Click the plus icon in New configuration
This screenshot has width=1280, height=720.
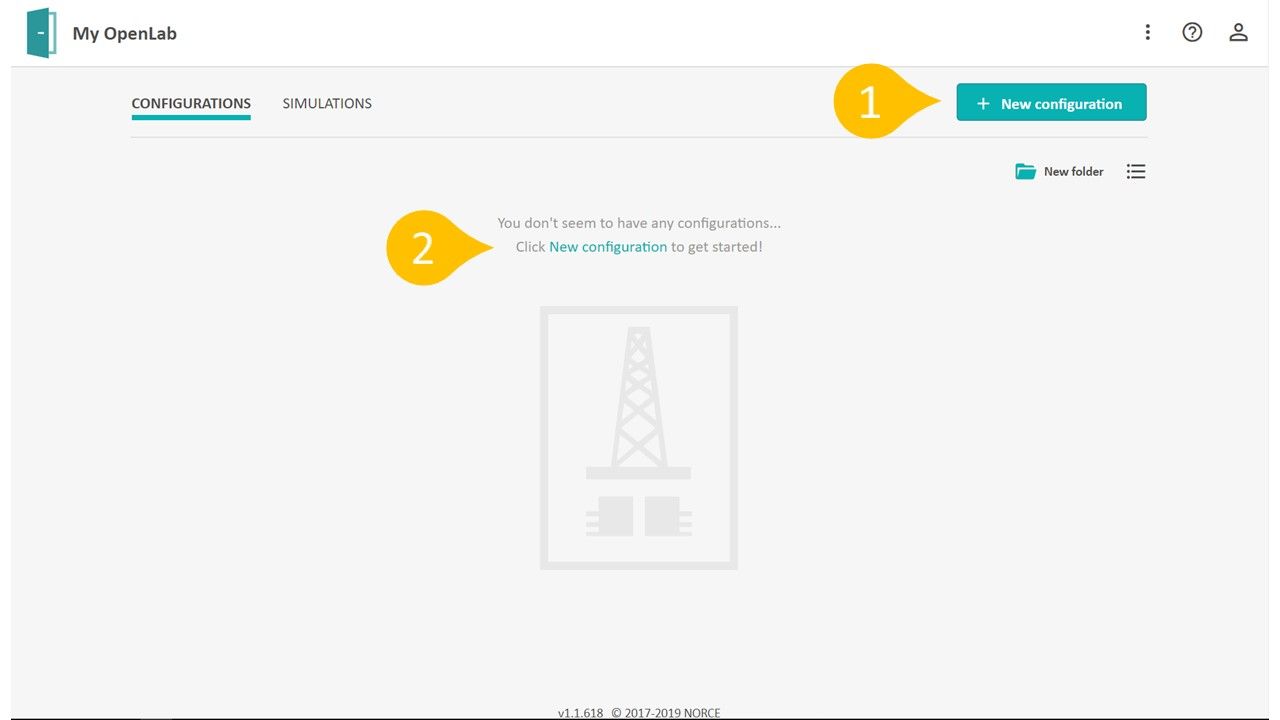tap(982, 104)
